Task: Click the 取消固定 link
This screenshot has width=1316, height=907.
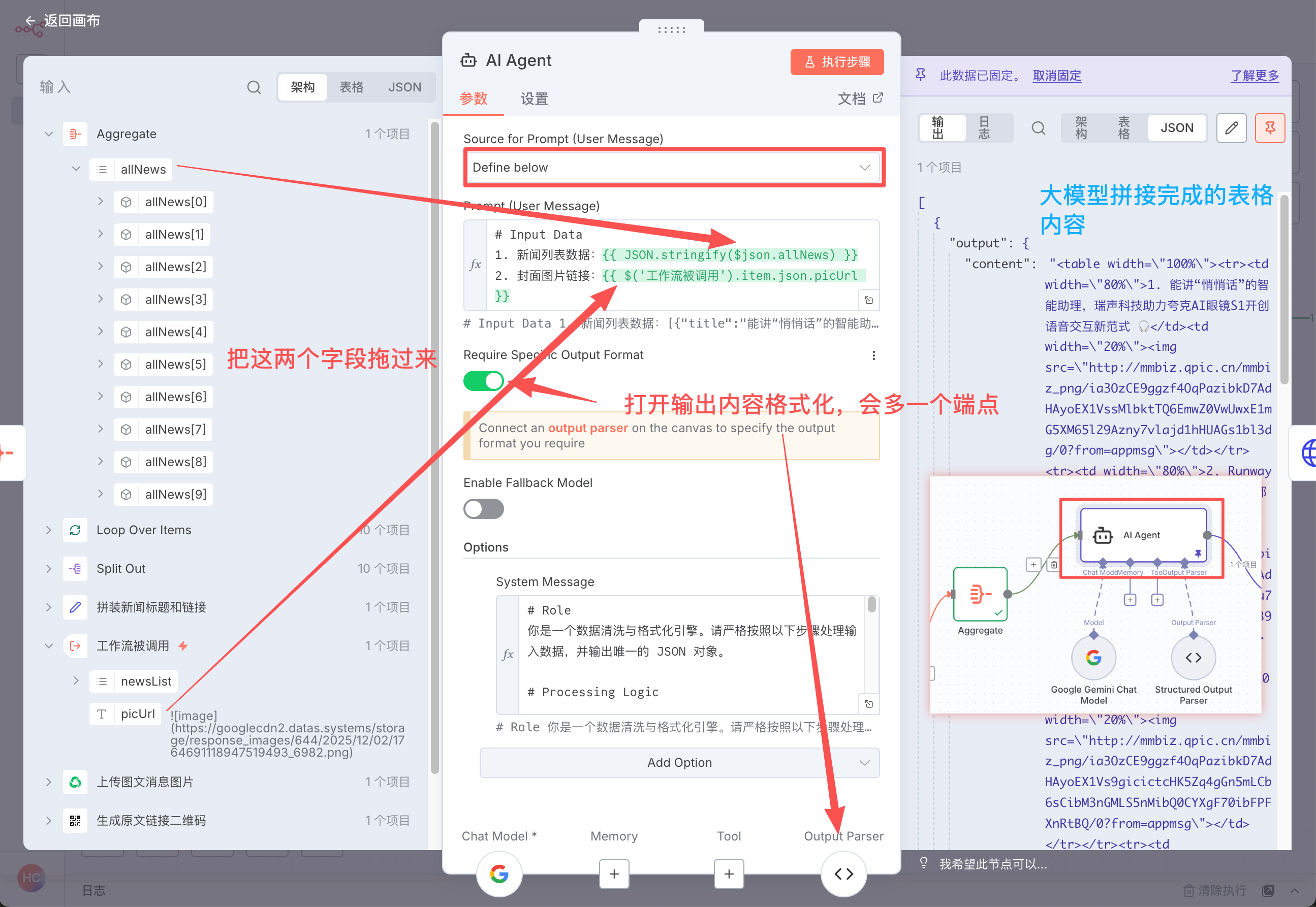Action: [1056, 76]
